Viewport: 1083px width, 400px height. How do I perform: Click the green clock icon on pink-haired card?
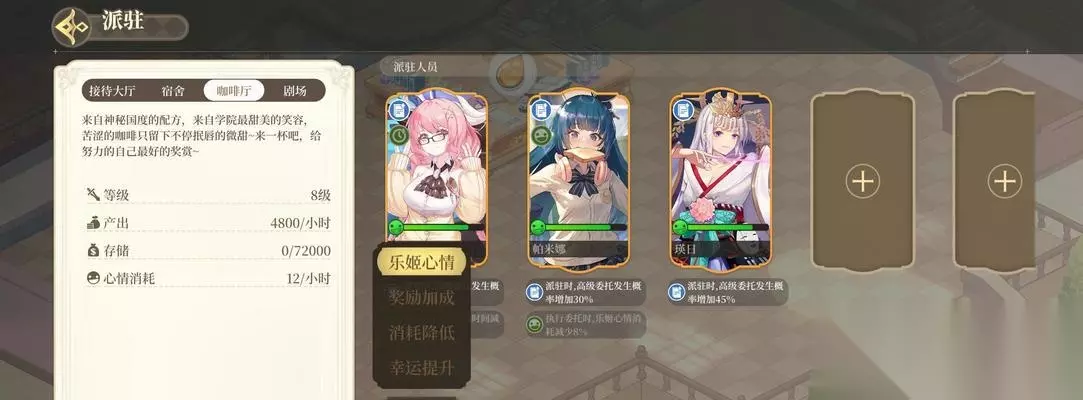pos(399,135)
